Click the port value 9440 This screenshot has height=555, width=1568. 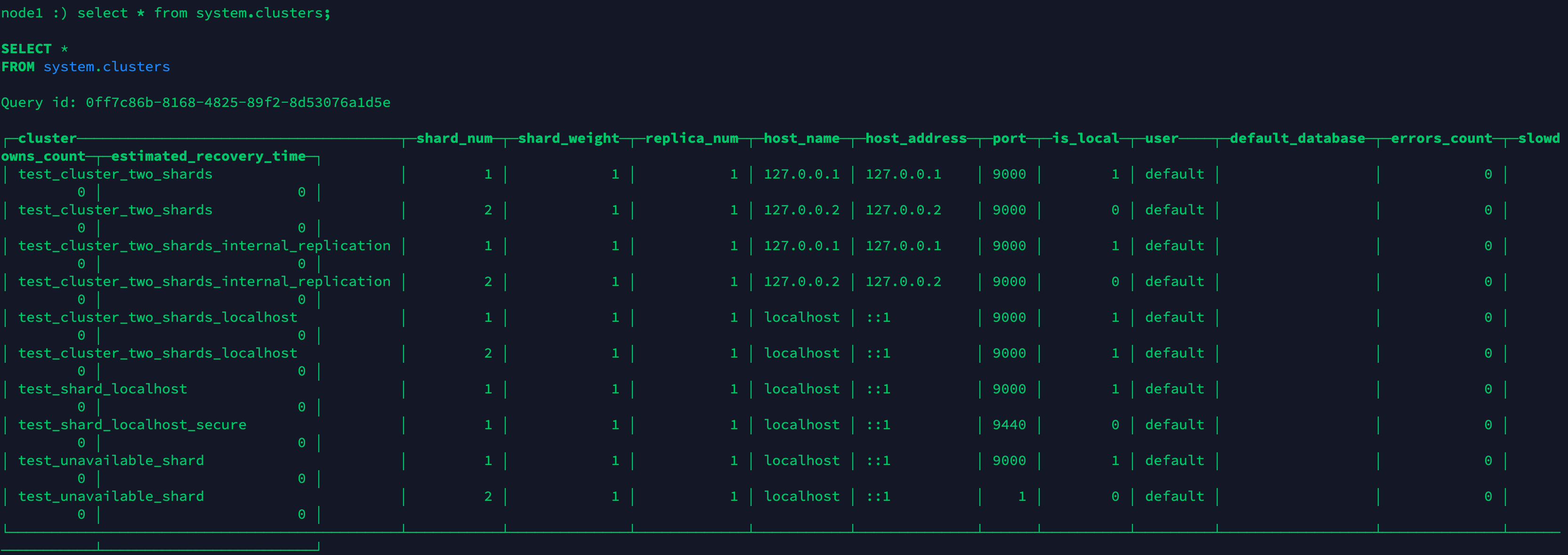(1009, 424)
